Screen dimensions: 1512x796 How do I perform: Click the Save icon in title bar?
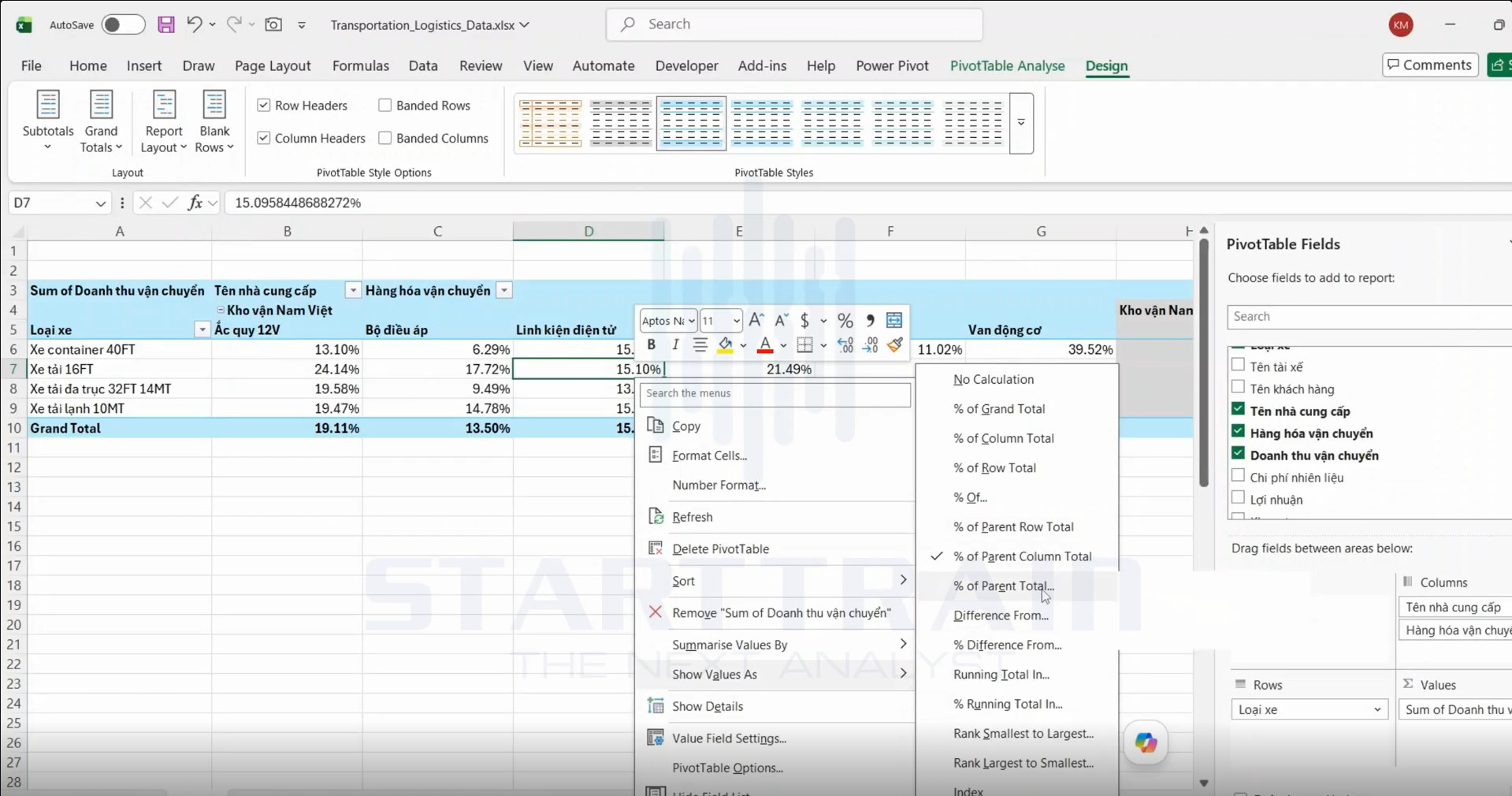coord(166,24)
